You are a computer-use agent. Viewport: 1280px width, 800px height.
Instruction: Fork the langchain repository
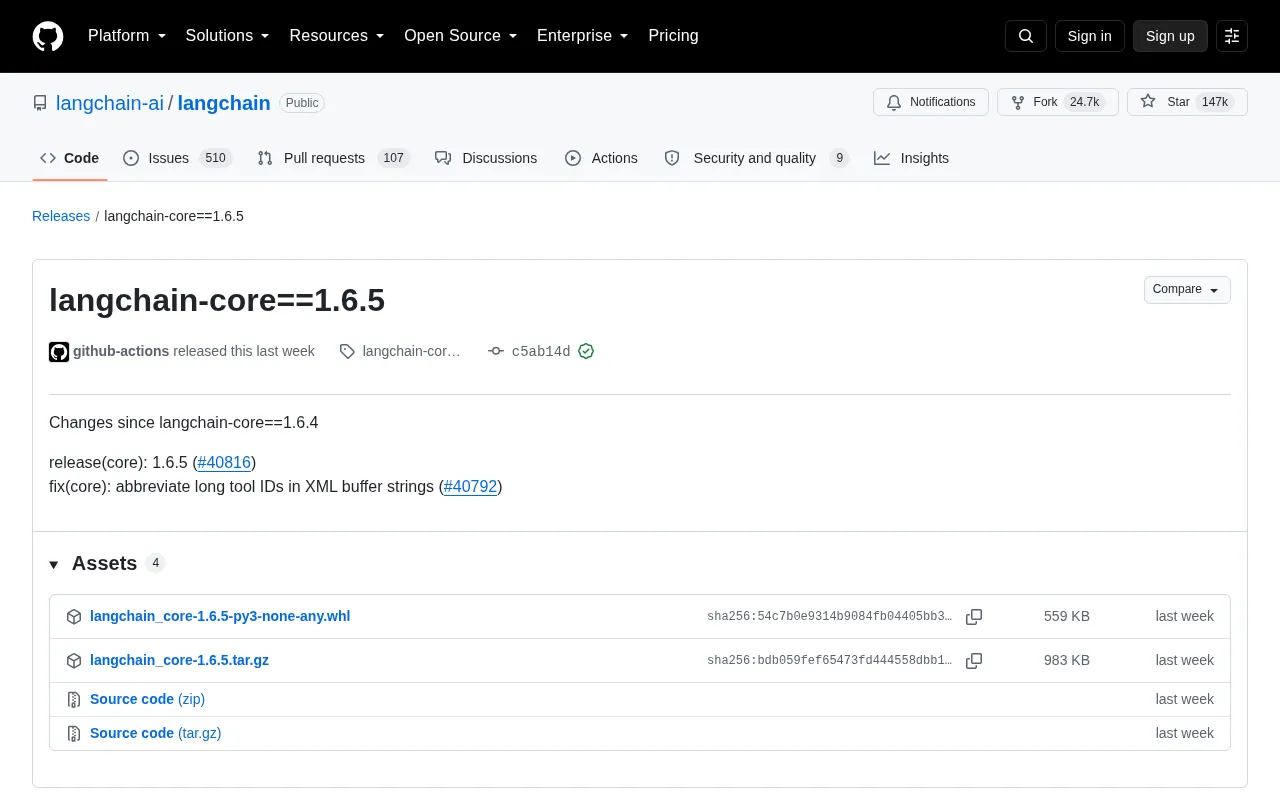click(x=1058, y=102)
